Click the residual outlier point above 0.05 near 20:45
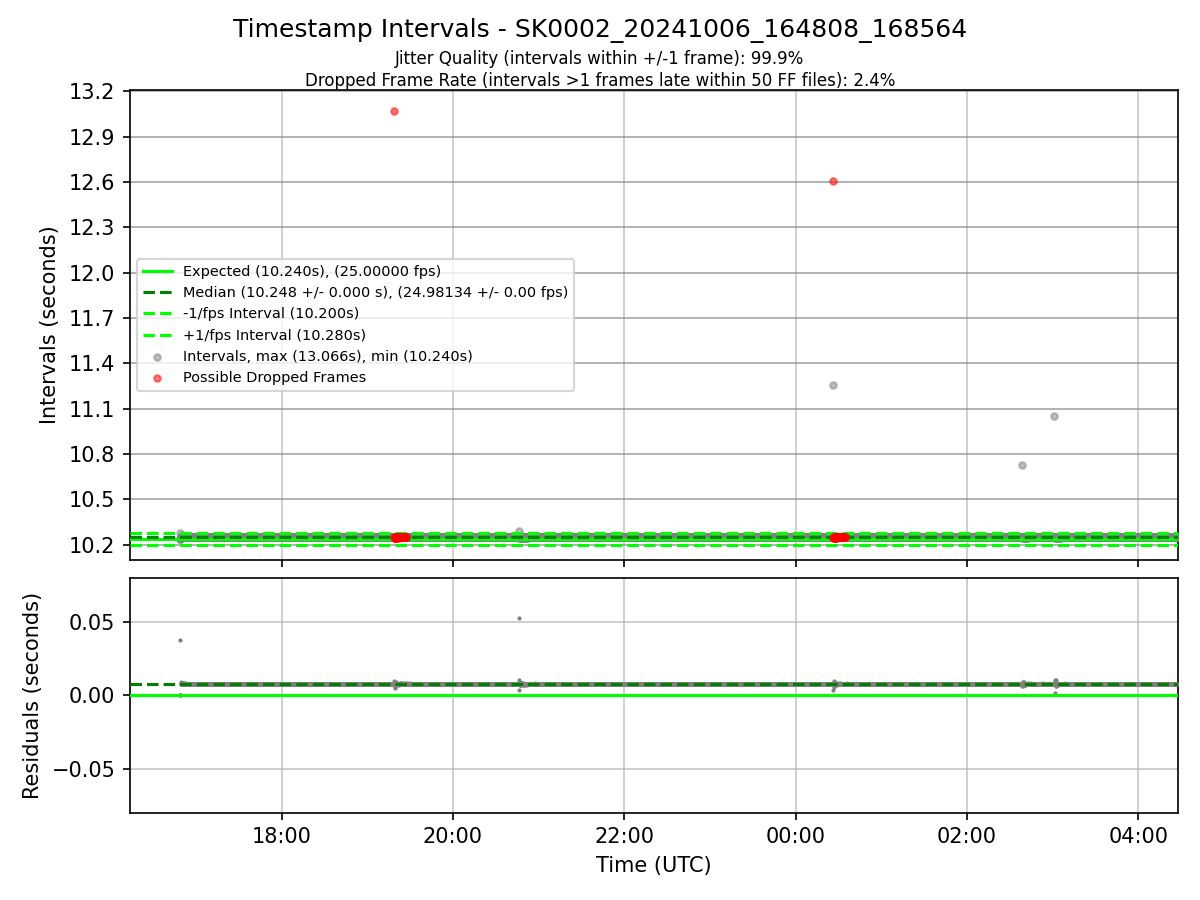1200x900 pixels. coord(519,618)
